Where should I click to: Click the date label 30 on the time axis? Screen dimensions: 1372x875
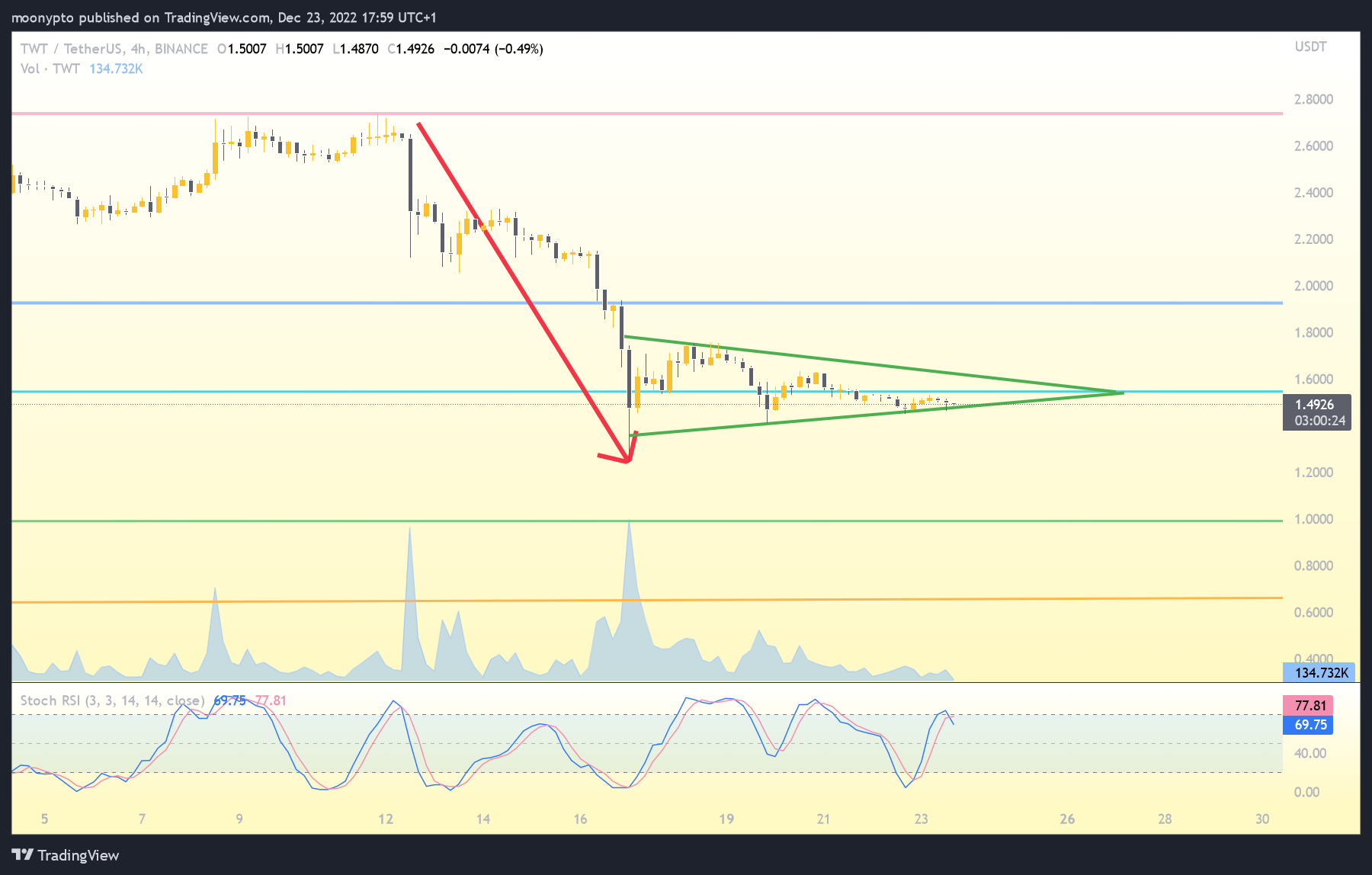1262,819
